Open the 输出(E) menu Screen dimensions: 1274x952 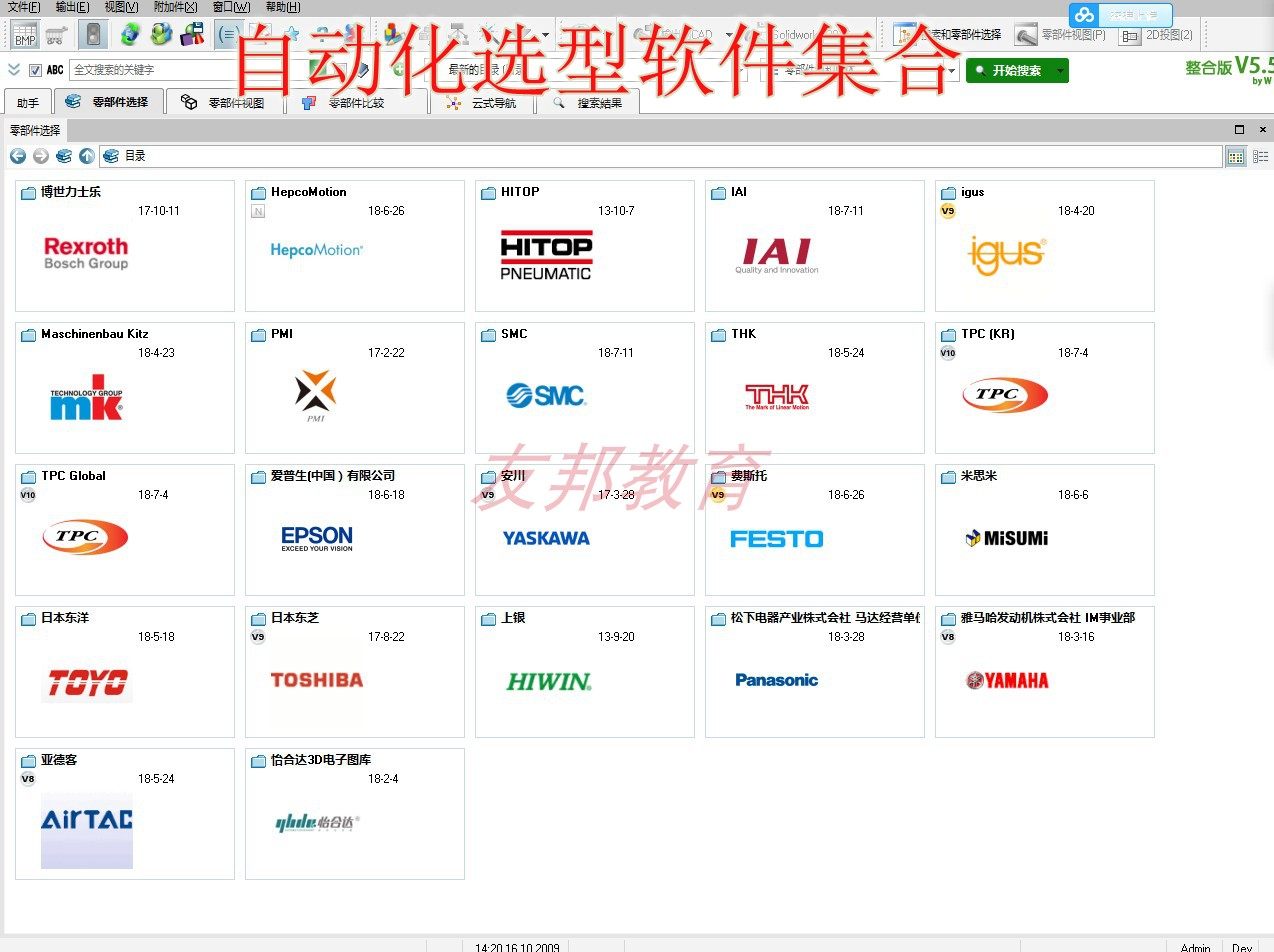tap(72, 7)
